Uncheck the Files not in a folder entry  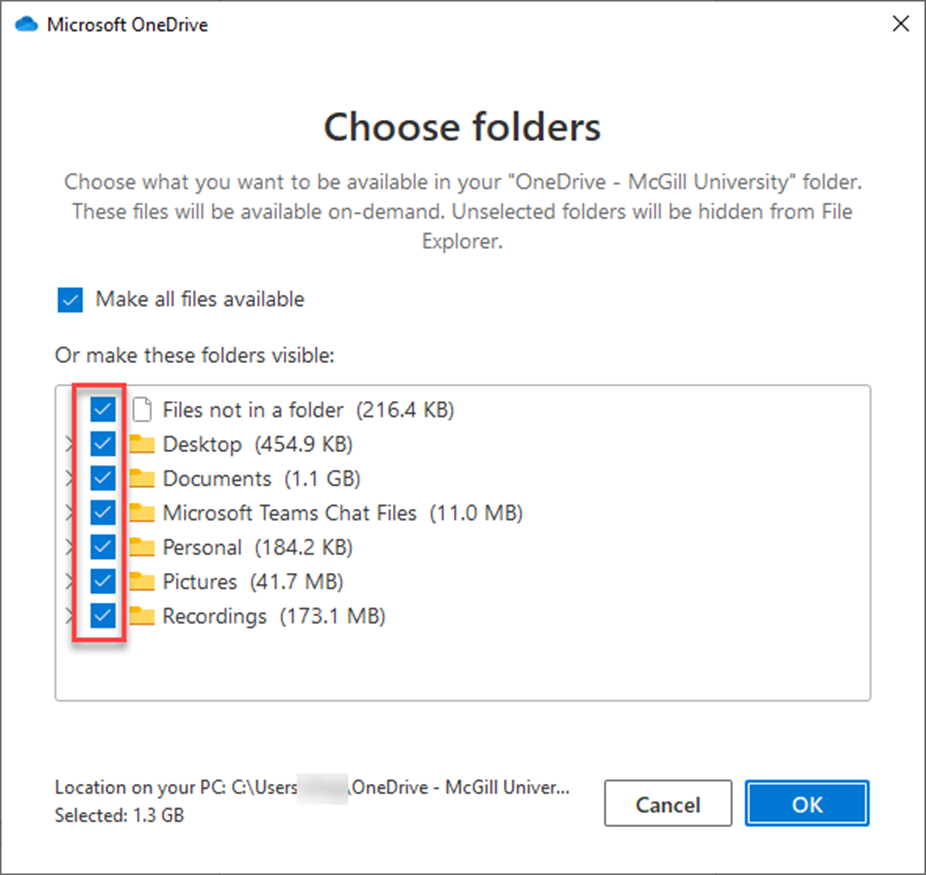click(x=103, y=409)
